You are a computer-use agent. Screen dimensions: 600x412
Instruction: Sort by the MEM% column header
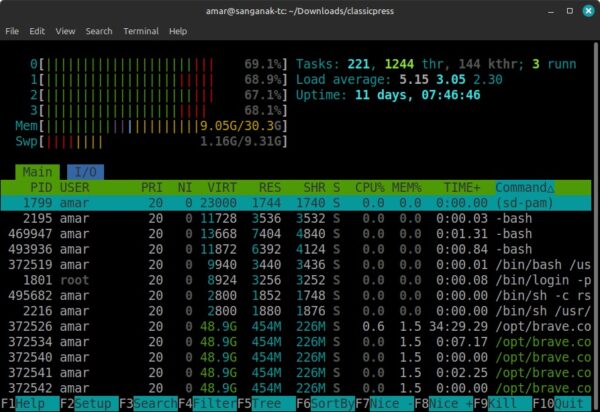(407, 187)
